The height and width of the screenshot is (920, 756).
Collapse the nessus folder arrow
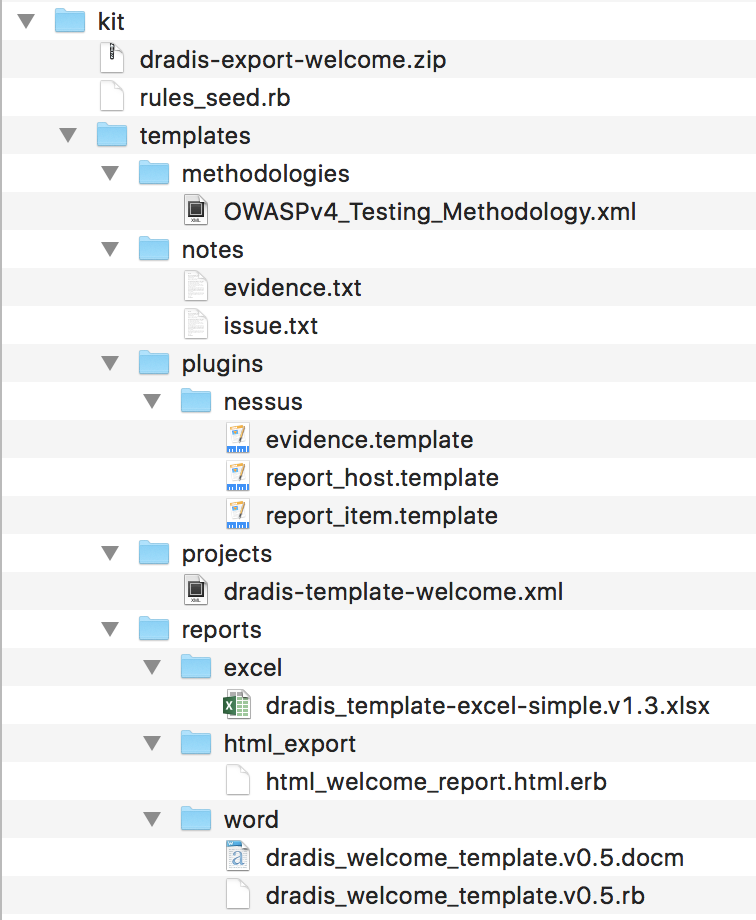[151, 402]
